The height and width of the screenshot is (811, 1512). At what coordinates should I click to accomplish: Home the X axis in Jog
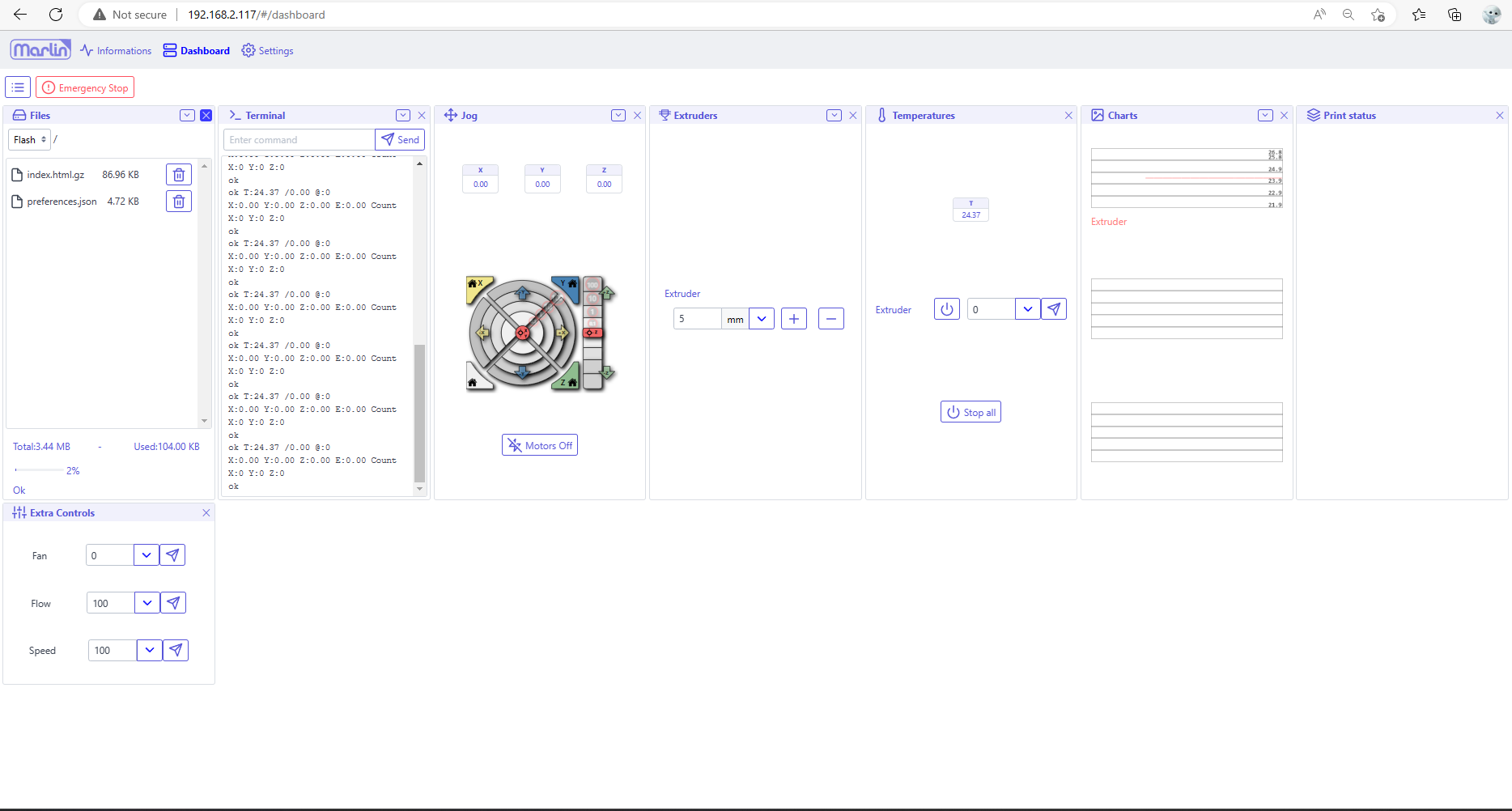point(475,285)
